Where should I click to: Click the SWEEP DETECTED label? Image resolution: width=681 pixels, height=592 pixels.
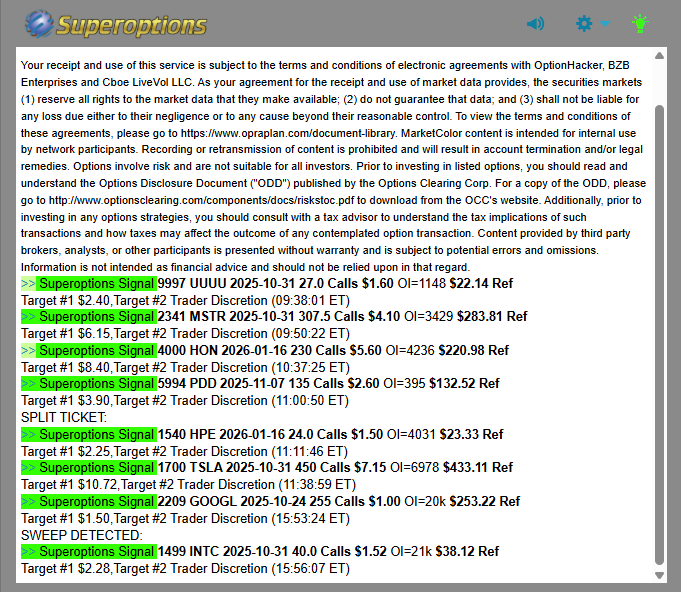click(81, 535)
